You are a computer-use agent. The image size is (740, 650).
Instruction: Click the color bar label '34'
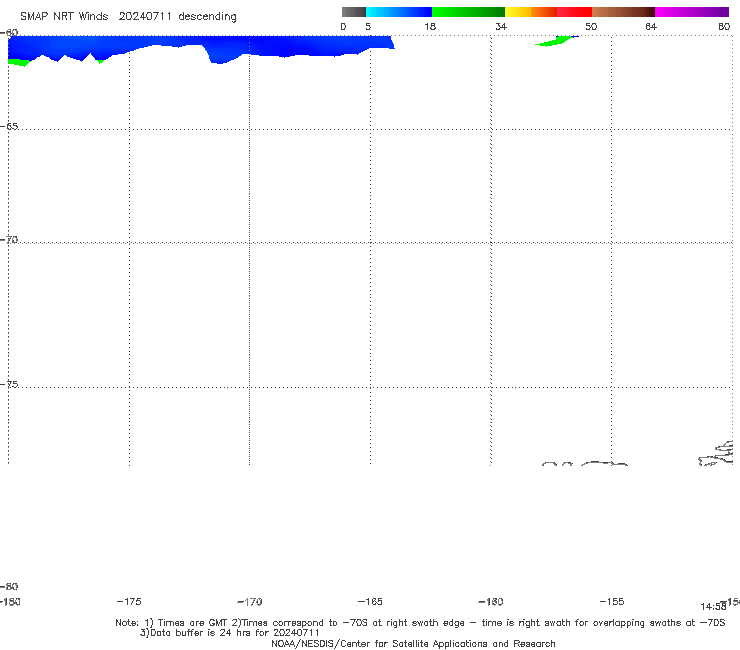point(501,26)
